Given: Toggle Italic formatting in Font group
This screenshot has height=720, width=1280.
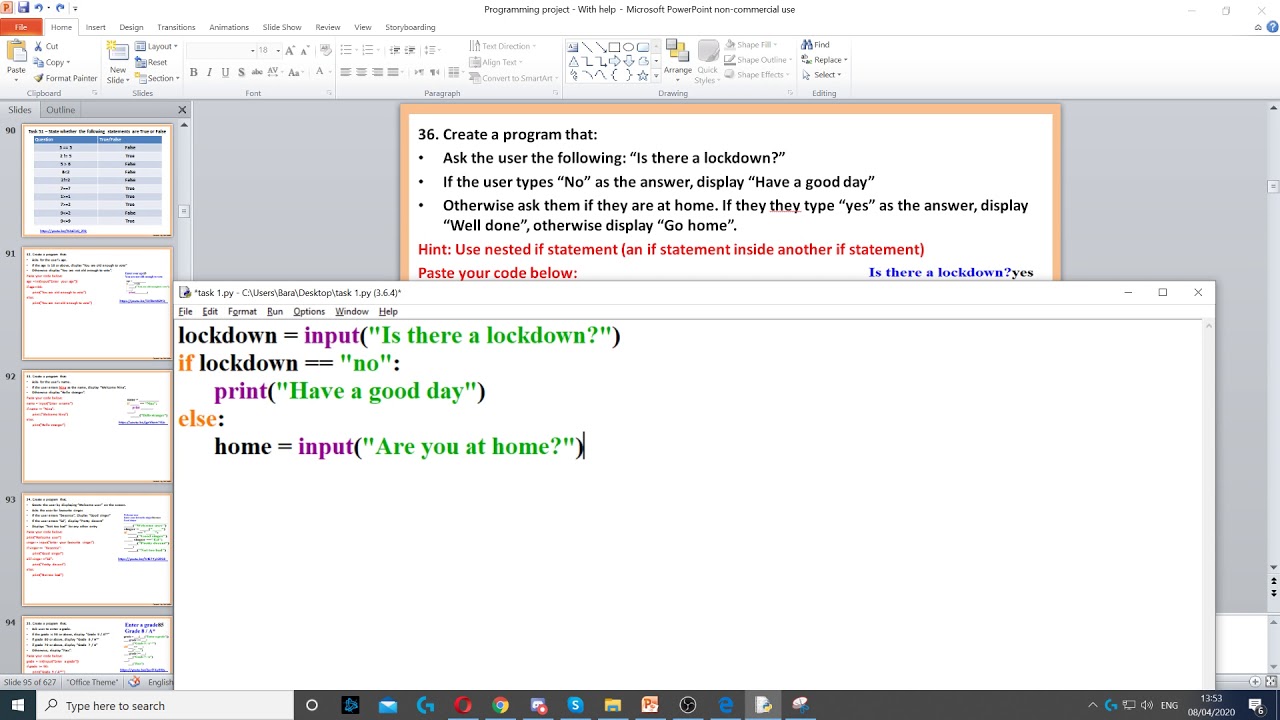Looking at the screenshot, I should coord(210,72).
